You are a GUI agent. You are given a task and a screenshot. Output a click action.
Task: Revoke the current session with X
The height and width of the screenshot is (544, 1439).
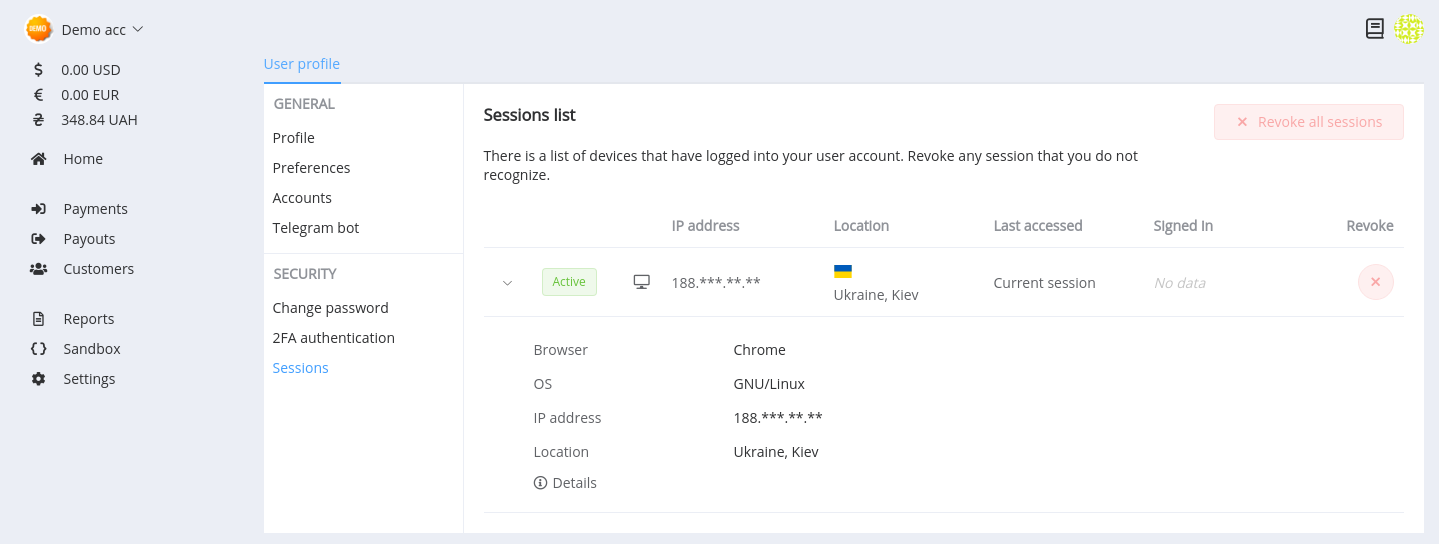tap(1375, 282)
